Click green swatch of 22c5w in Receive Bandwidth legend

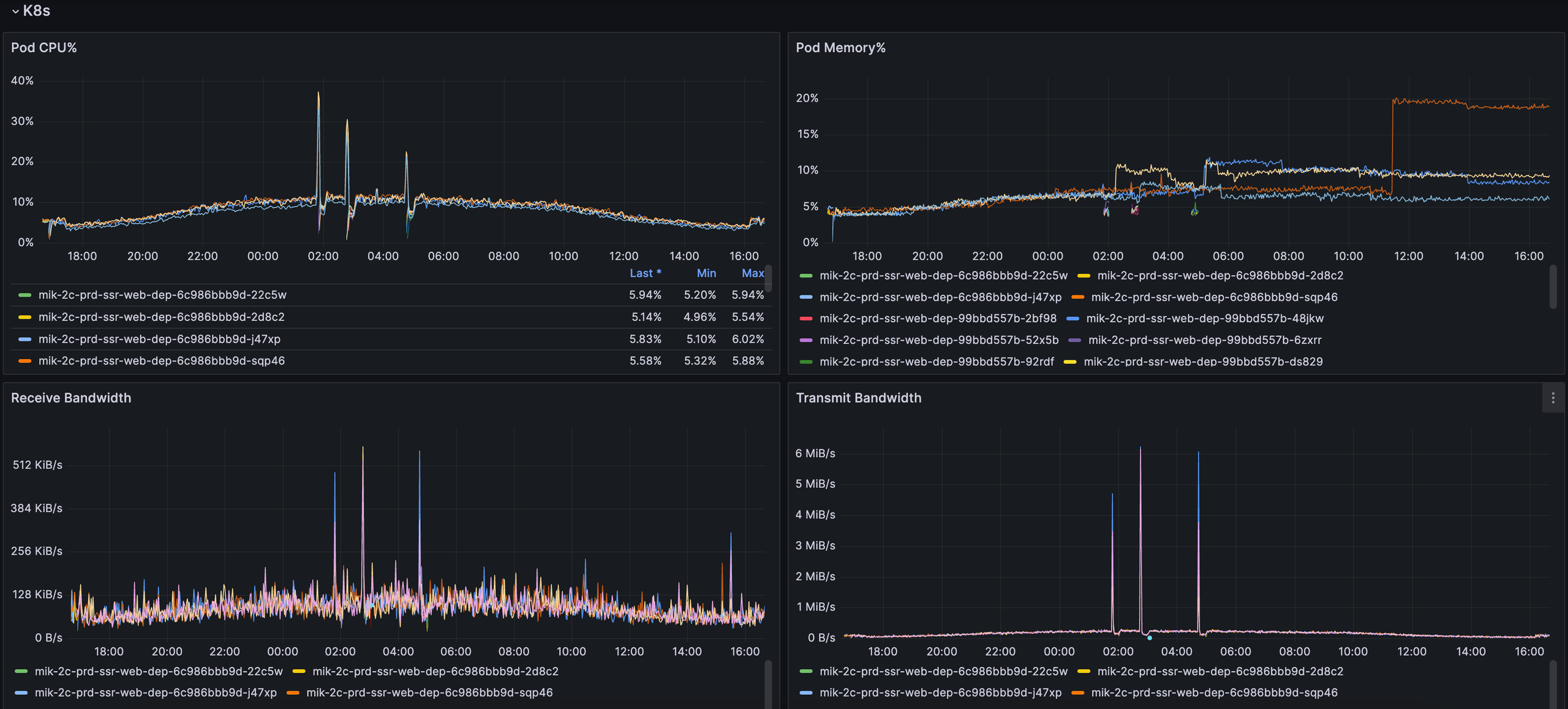(x=21, y=672)
